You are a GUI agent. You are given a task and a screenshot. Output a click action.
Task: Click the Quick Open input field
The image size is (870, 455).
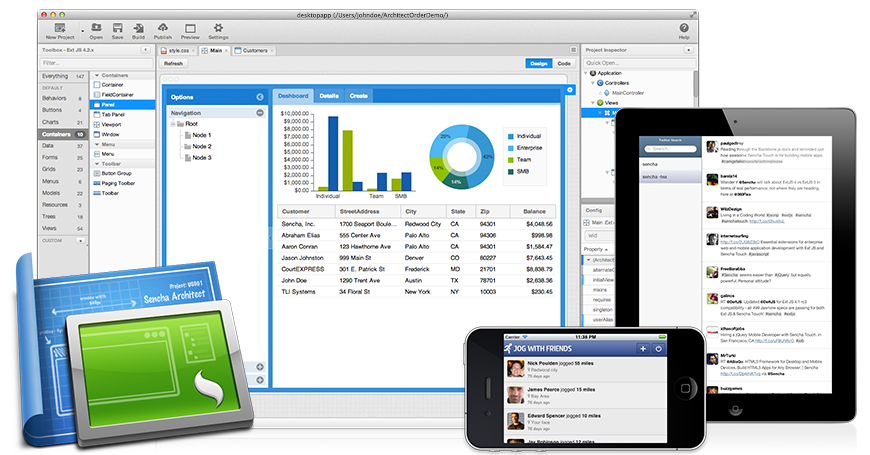[639, 63]
